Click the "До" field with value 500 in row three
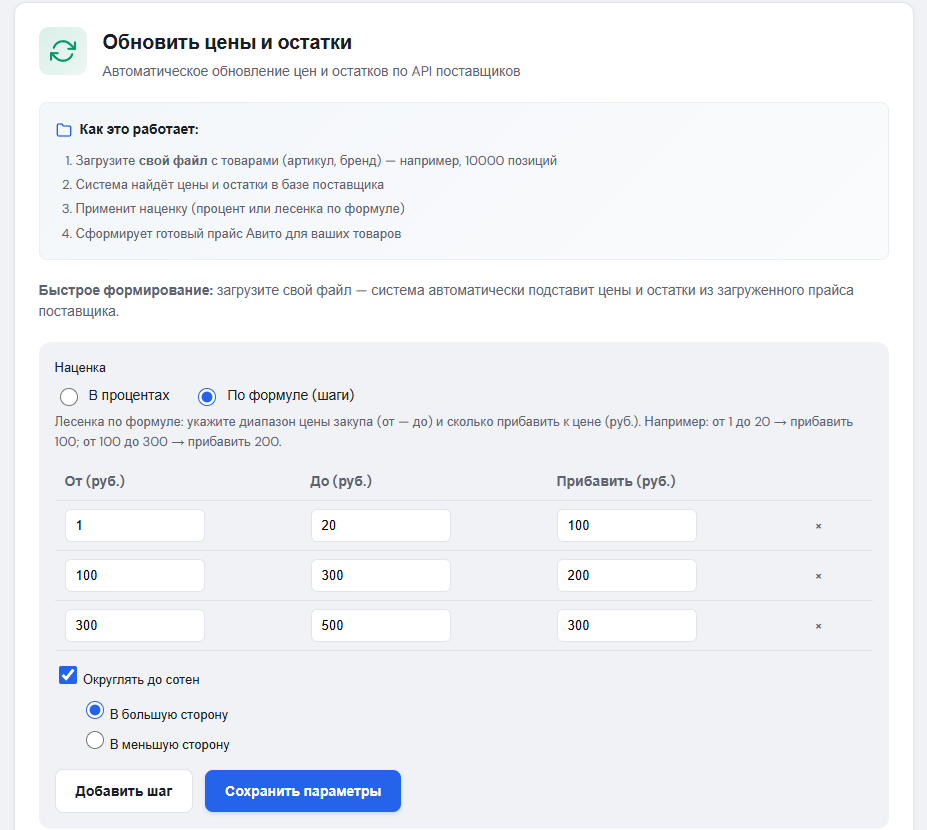Viewport: 927px width, 830px height. coord(380,625)
